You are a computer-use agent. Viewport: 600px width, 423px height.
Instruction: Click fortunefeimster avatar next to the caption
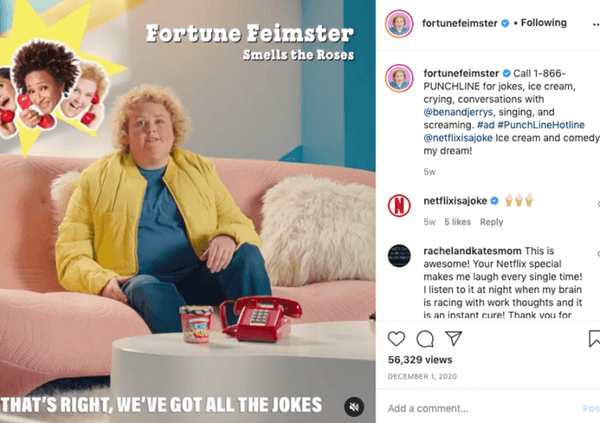pyautogui.click(x=399, y=78)
